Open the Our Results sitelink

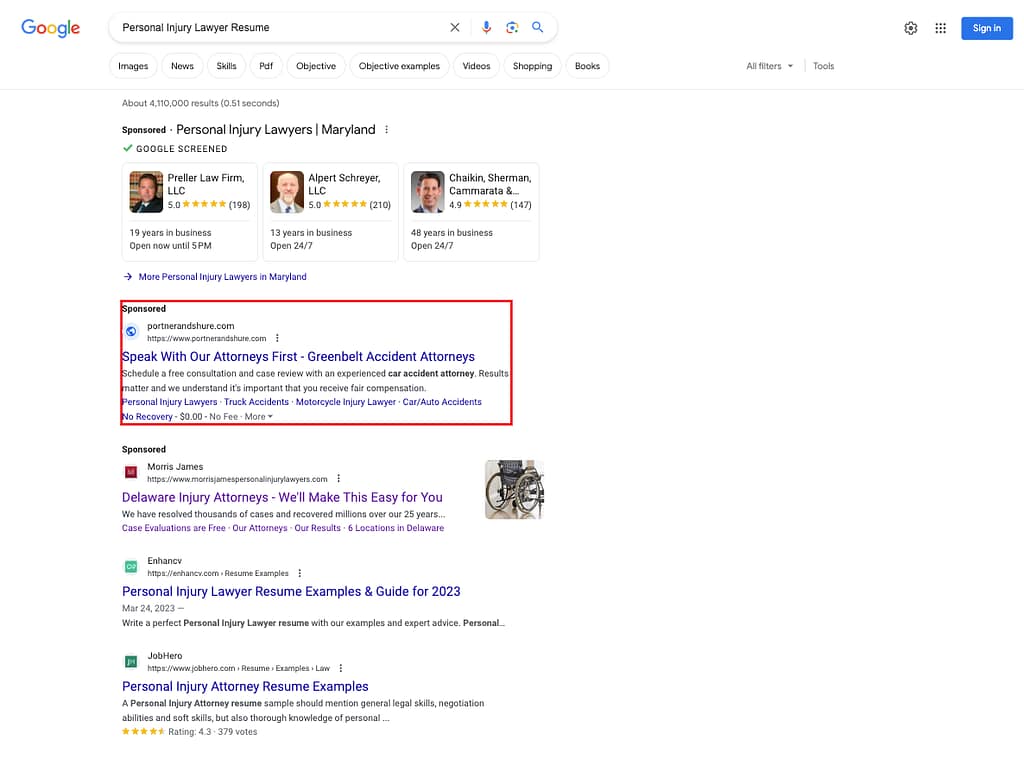click(317, 528)
